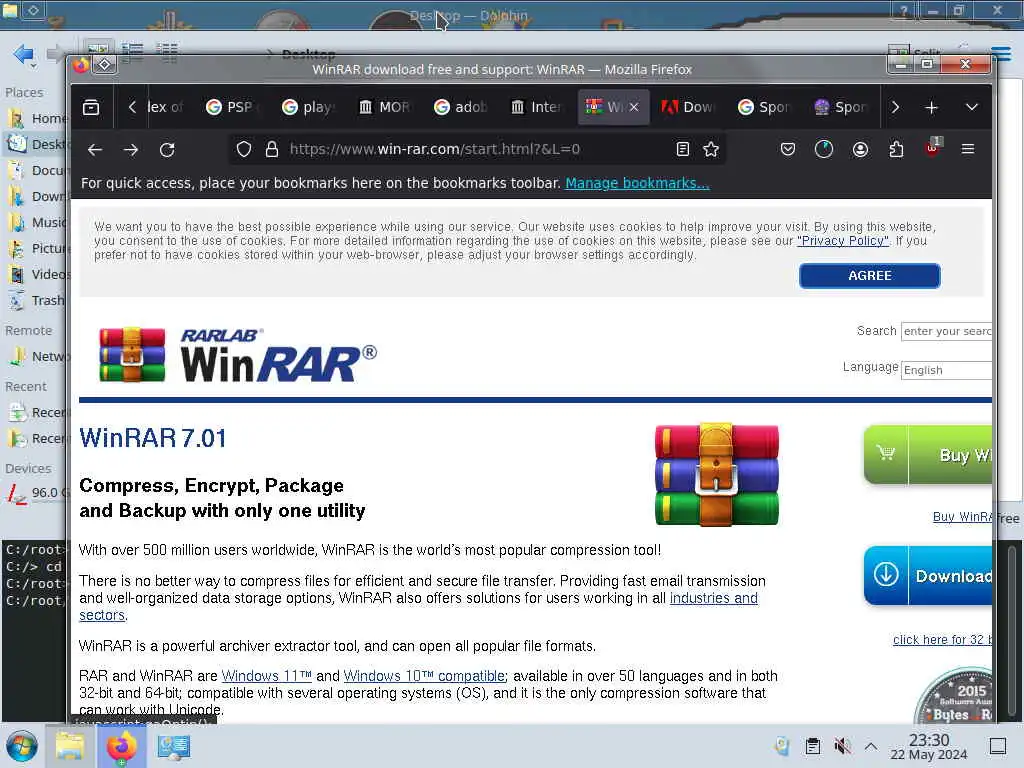Viewport: 1024px width, 768px height.
Task: Open a new tab with plus
Action: point(932,107)
